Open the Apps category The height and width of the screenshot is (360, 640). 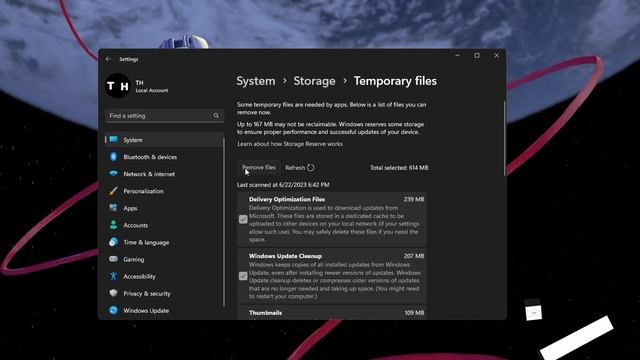[x=164, y=208]
